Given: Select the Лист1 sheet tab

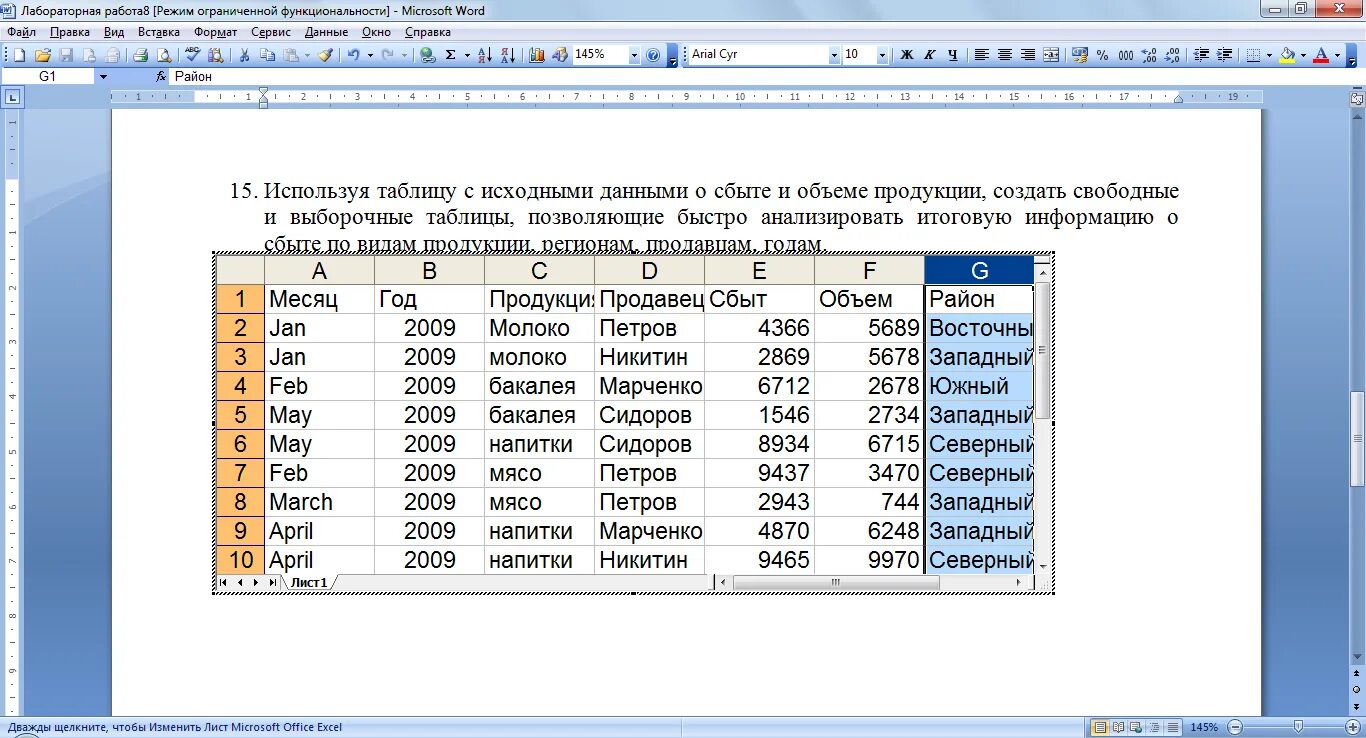Looking at the screenshot, I should pyautogui.click(x=309, y=582).
